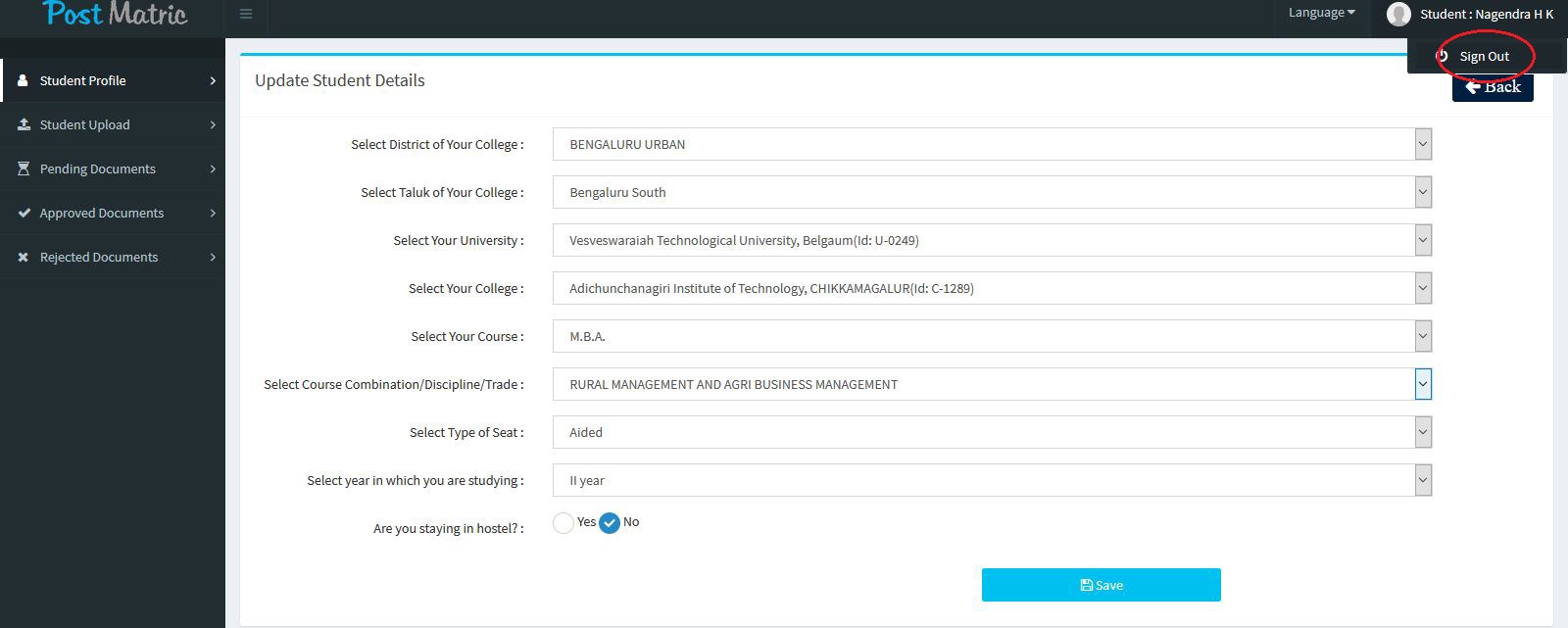Click the Pending Documents hourglass icon
This screenshot has width=1568, height=628.
[x=24, y=169]
